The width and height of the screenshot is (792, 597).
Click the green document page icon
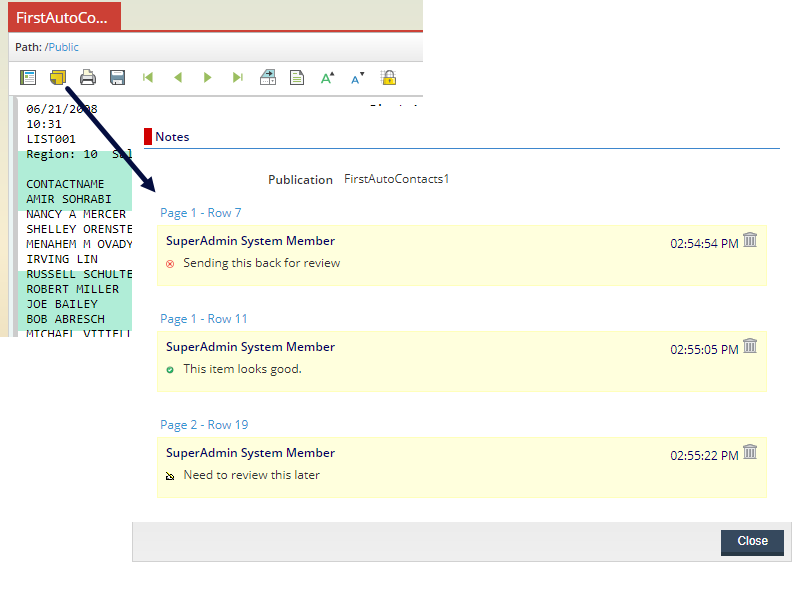(x=297, y=78)
